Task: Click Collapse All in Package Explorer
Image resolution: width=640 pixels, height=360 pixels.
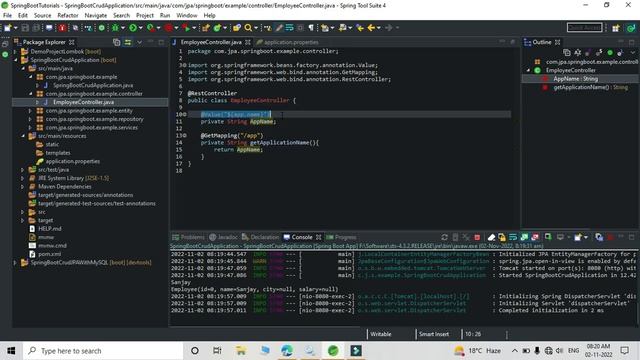Action: pyautogui.click(x=116, y=42)
